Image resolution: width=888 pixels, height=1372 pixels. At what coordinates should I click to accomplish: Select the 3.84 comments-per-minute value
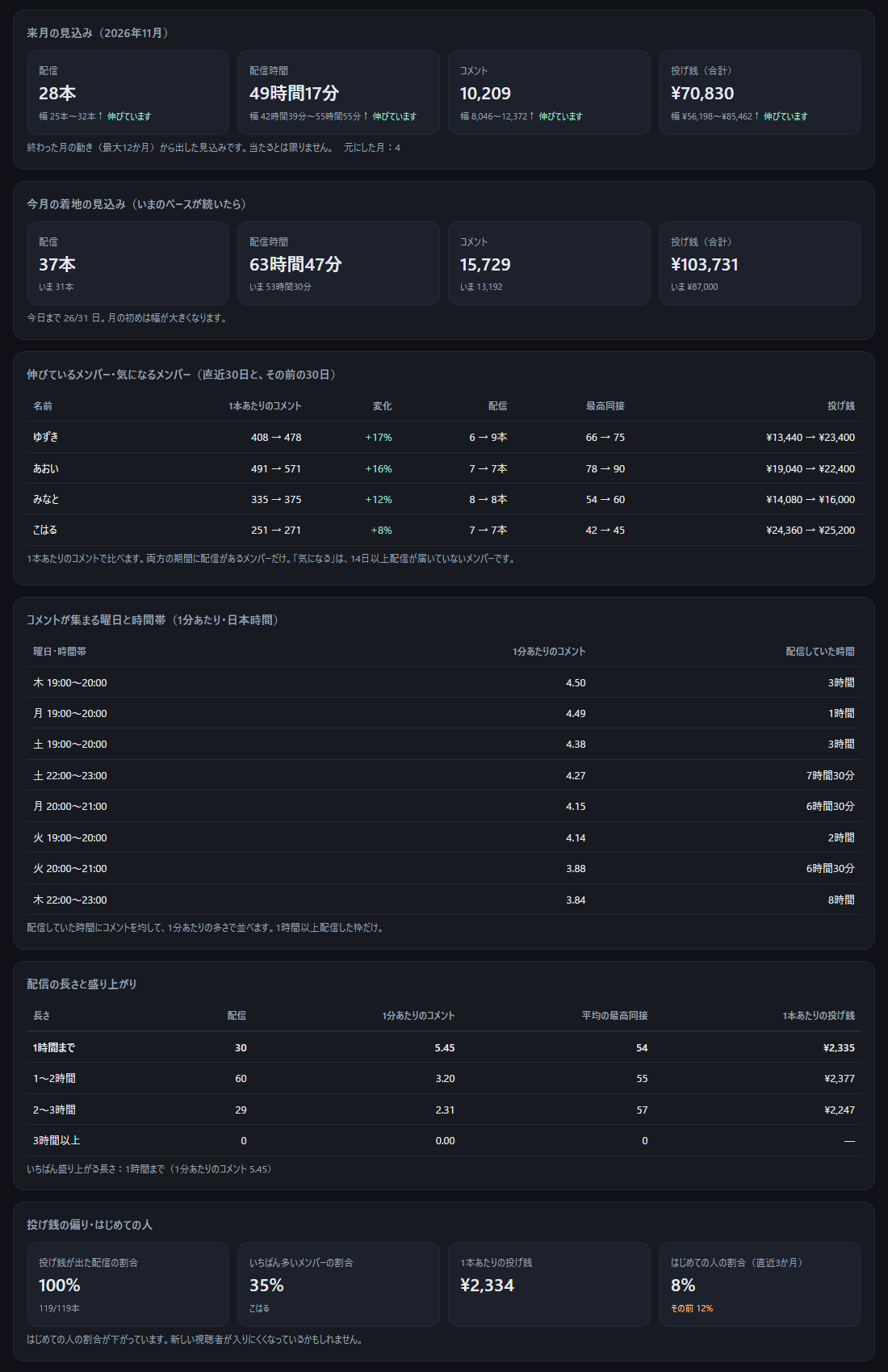tap(576, 900)
